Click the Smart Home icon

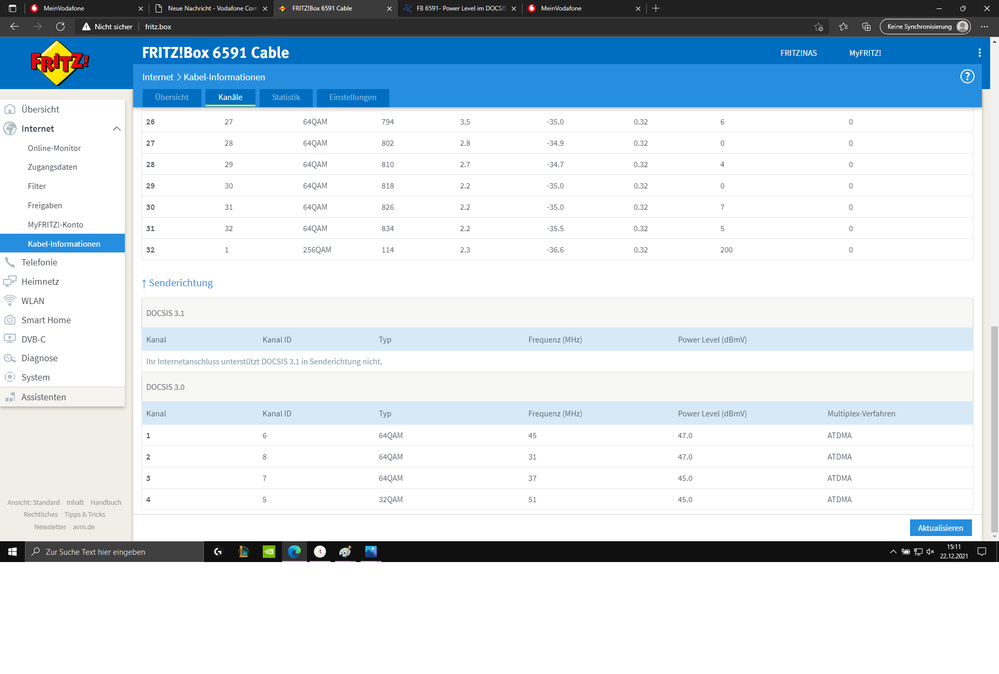pos(10,320)
